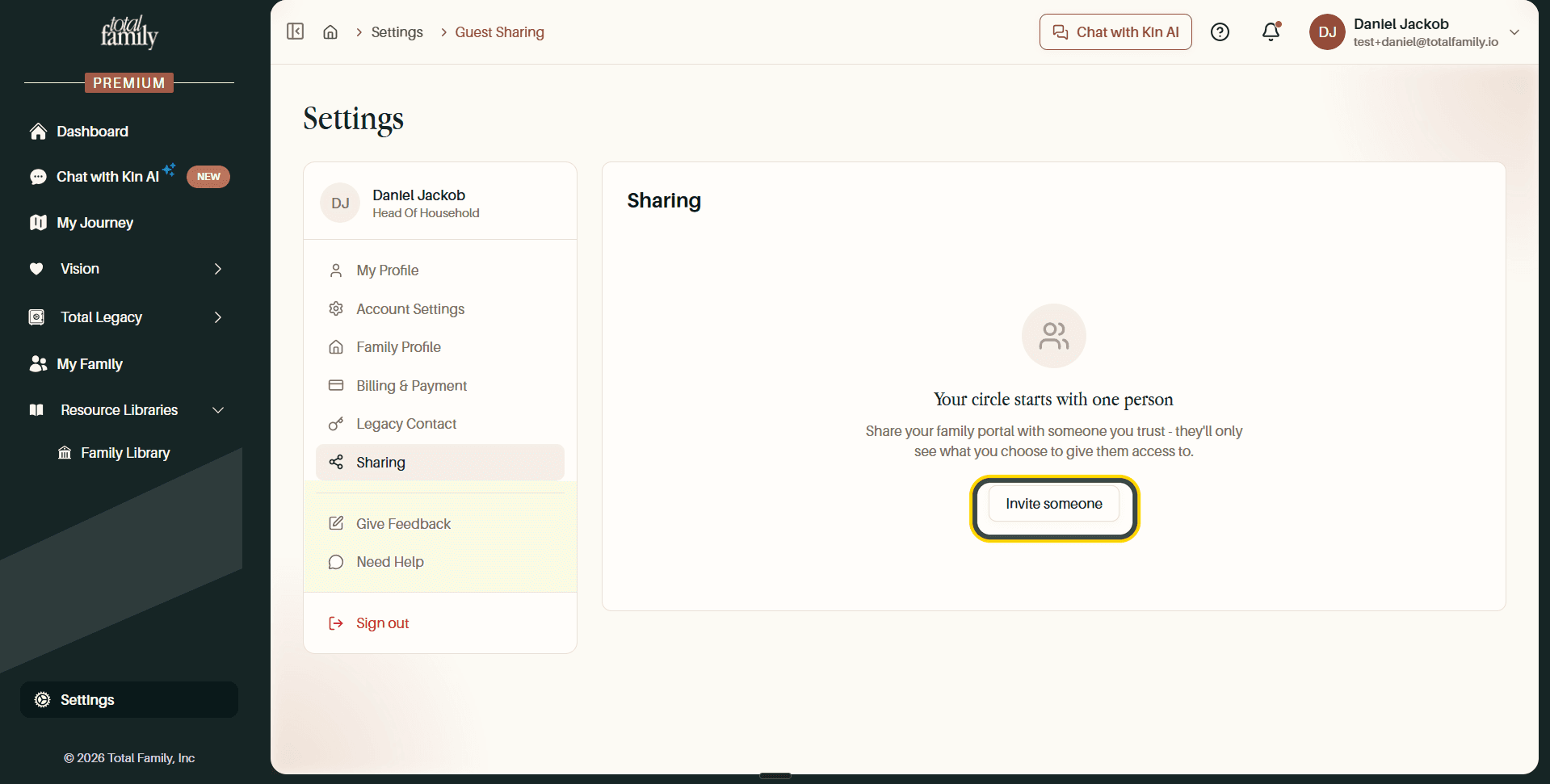
Task: Click the NEW badge beside Kin AI
Action: (x=208, y=177)
